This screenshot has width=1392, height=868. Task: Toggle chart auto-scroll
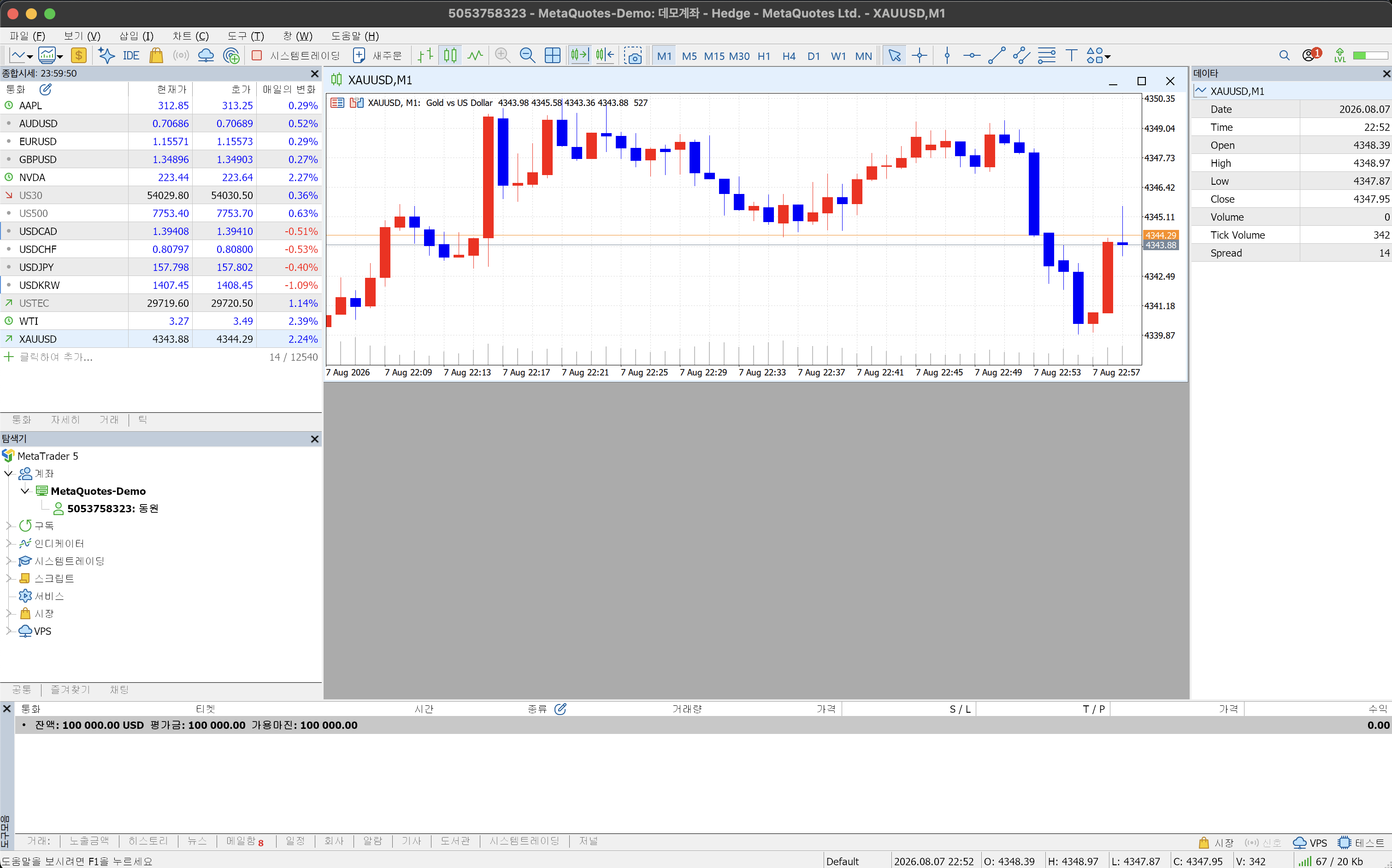click(x=579, y=56)
